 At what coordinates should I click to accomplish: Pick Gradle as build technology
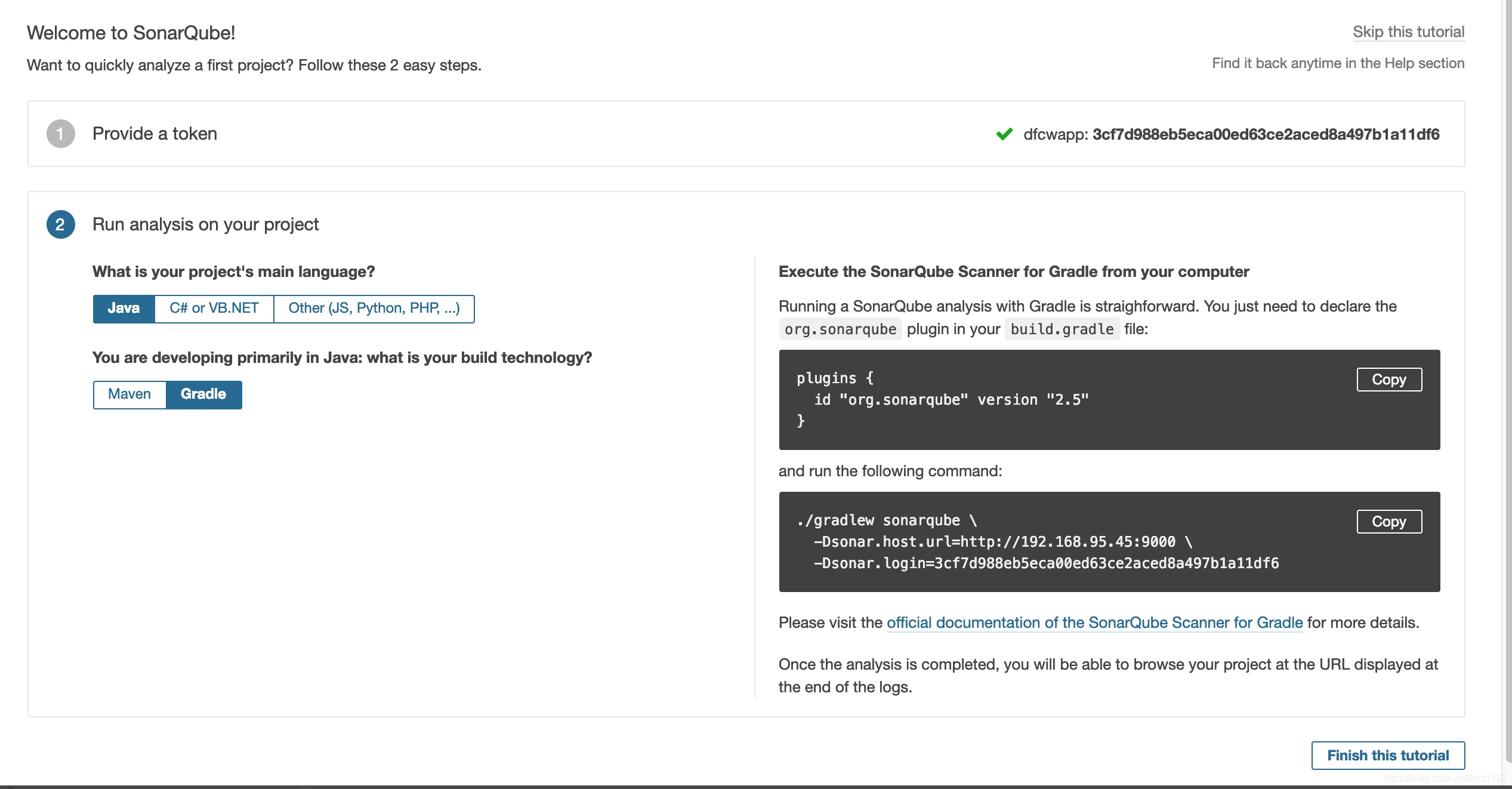click(203, 394)
